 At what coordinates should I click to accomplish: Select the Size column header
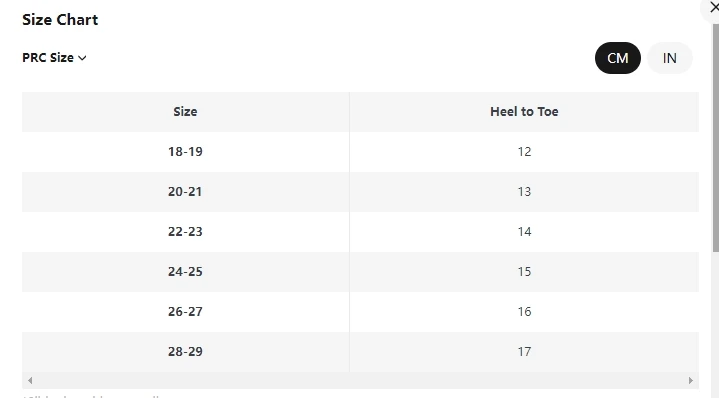click(185, 111)
